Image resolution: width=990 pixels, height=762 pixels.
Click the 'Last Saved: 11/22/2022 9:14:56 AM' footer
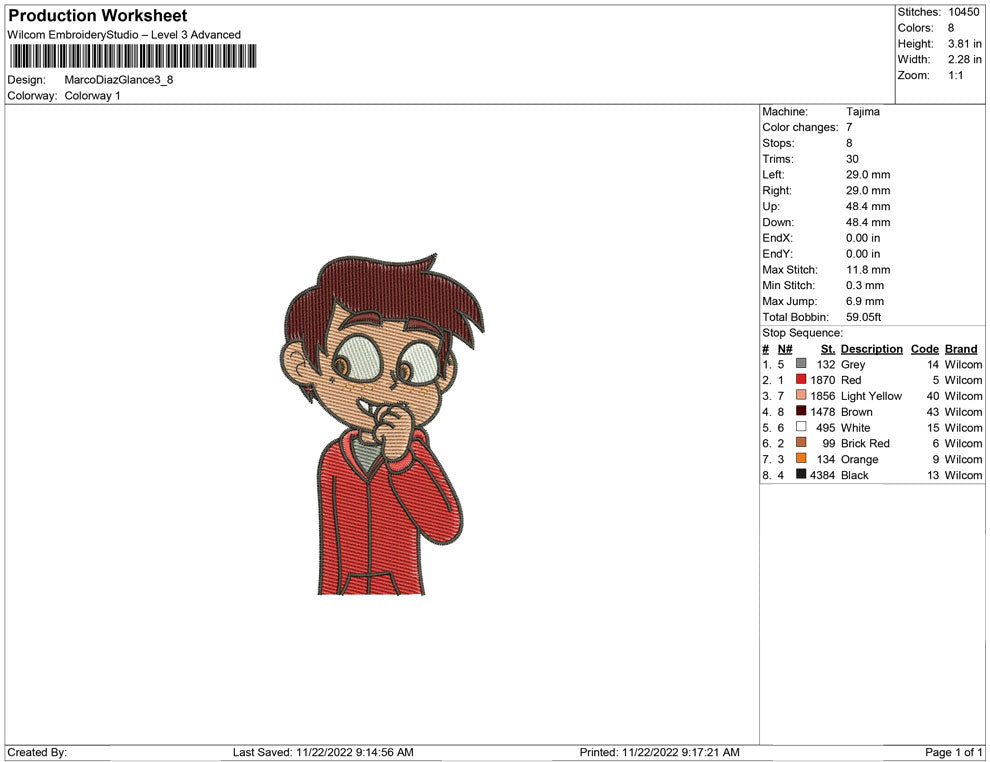pos(323,752)
